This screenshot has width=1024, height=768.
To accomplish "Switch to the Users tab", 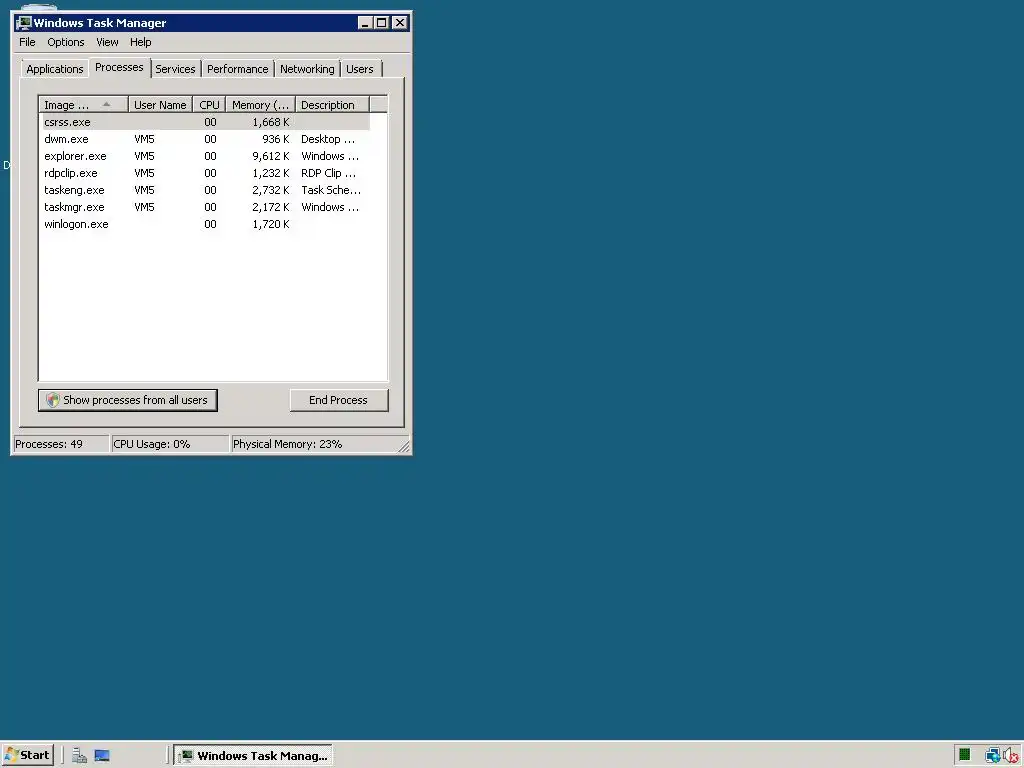I will pyautogui.click(x=360, y=69).
